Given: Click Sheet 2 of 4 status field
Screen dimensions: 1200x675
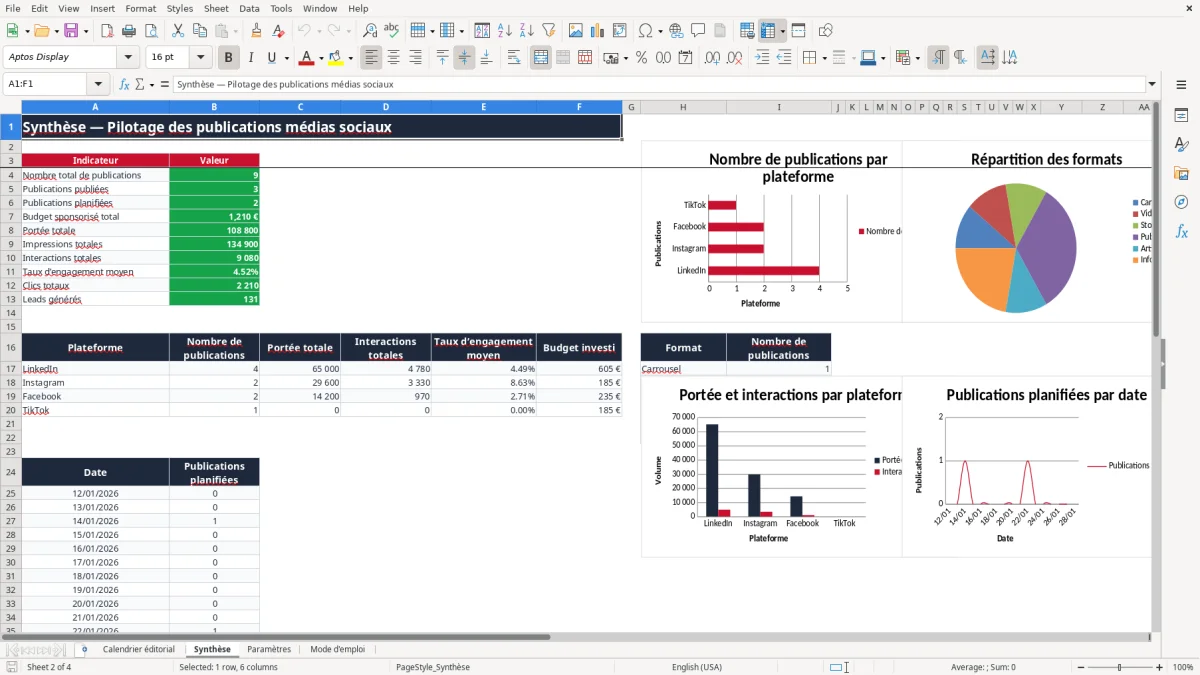Looking at the screenshot, I should [49, 667].
